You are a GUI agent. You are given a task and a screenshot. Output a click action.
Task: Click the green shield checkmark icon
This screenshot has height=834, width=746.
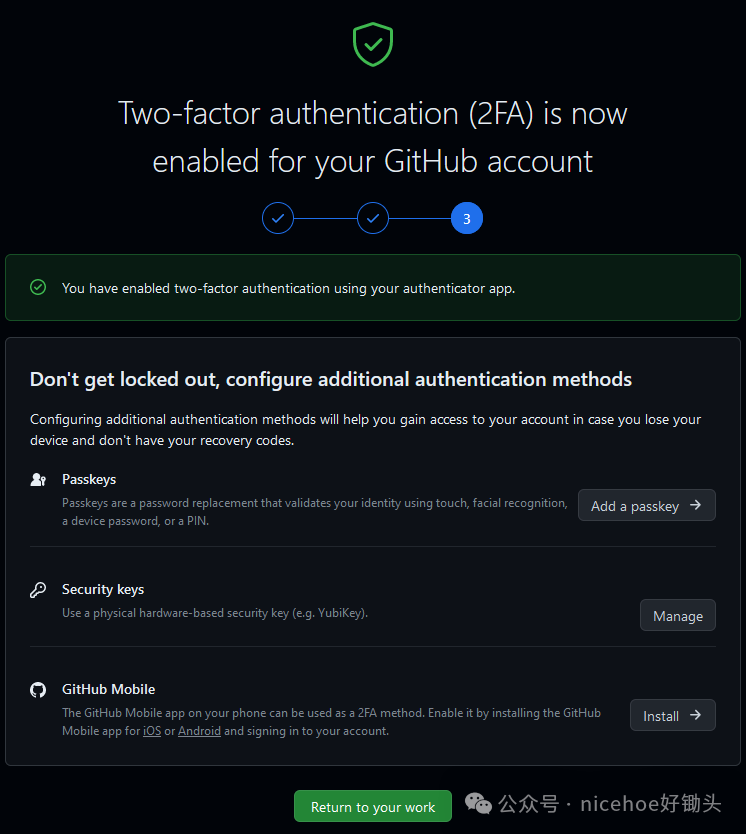tap(372, 44)
